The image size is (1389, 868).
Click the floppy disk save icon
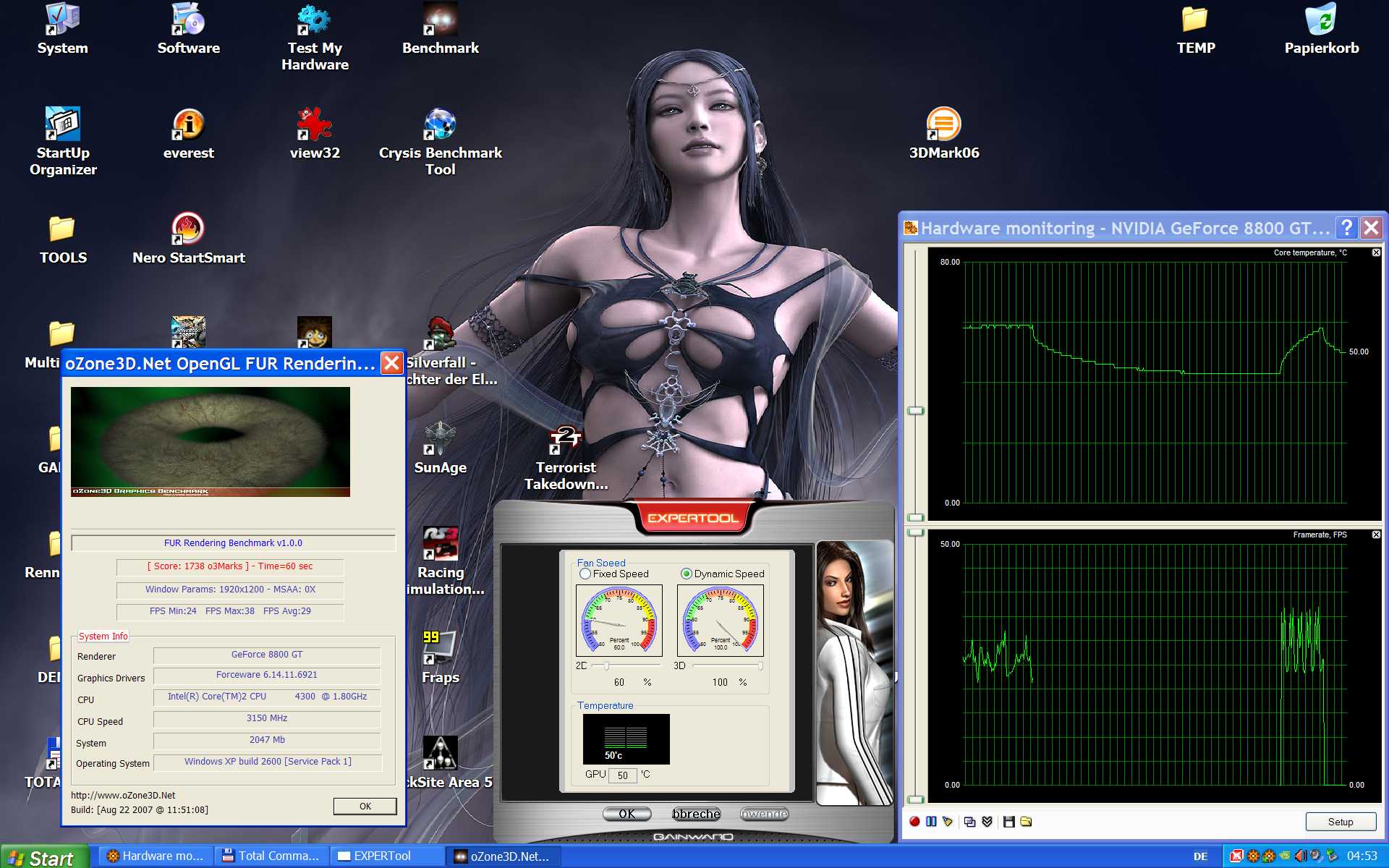[1008, 822]
